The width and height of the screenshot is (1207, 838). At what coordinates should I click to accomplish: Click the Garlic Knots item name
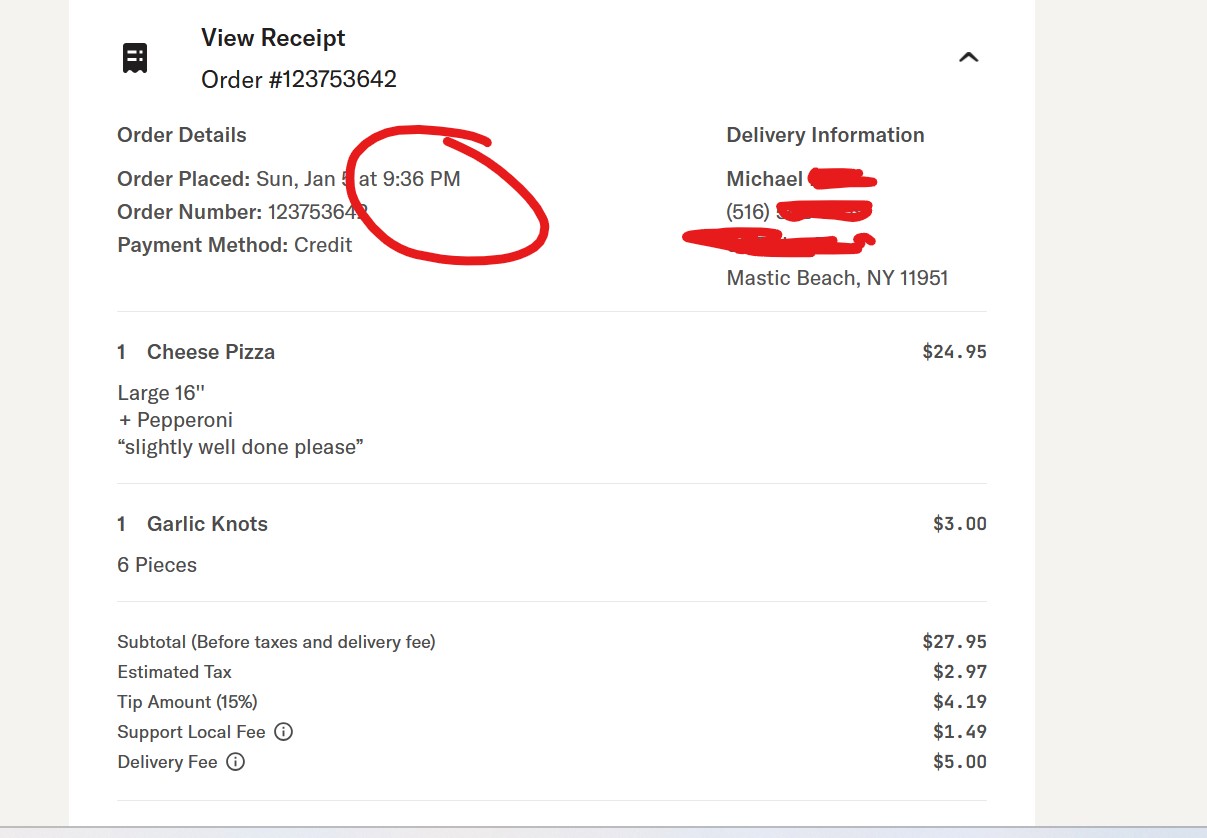point(207,524)
